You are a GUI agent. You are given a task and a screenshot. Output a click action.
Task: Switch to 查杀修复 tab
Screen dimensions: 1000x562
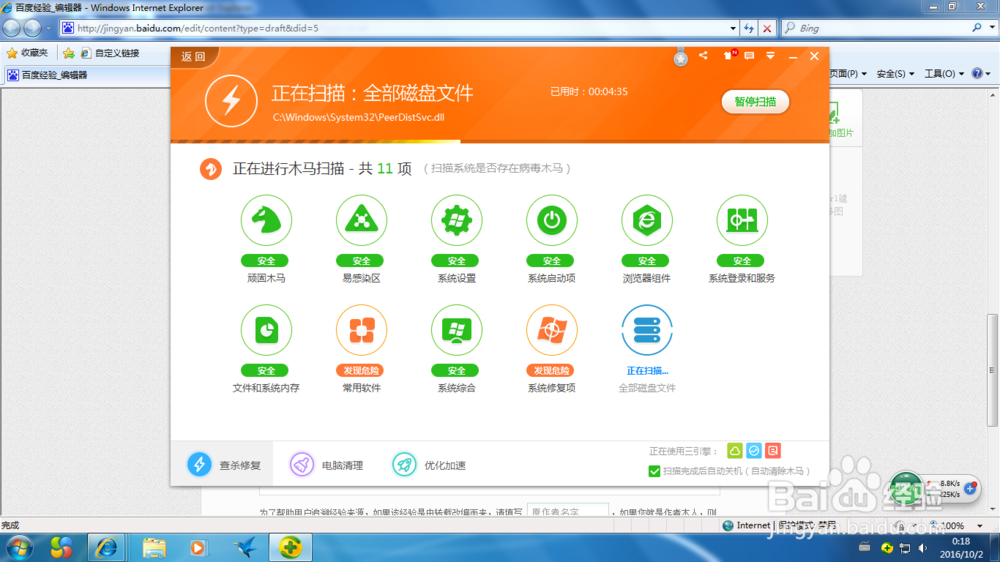tap(223, 464)
